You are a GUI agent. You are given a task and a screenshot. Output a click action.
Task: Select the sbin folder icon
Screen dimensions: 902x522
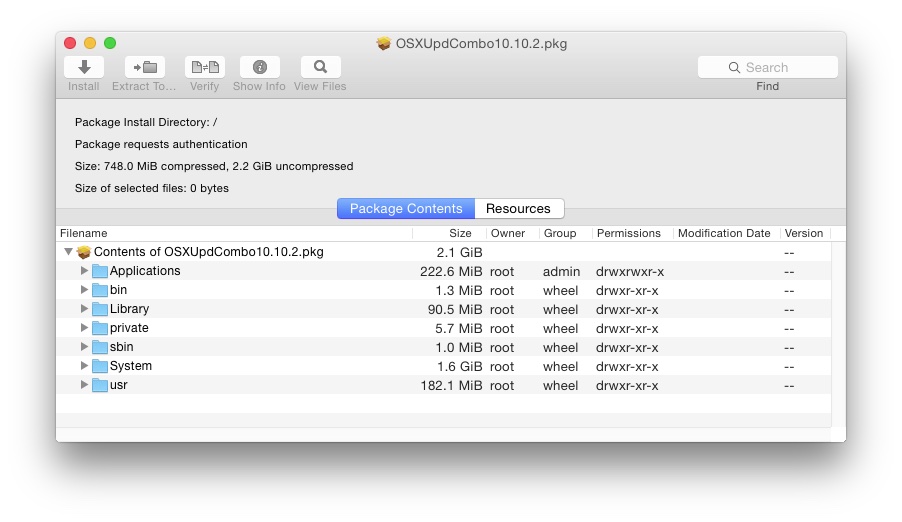pos(100,347)
